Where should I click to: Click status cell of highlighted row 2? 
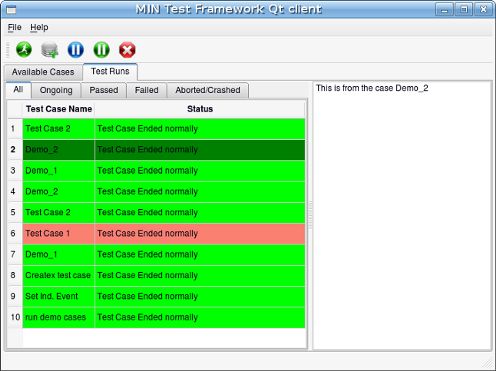pyautogui.click(x=200, y=150)
